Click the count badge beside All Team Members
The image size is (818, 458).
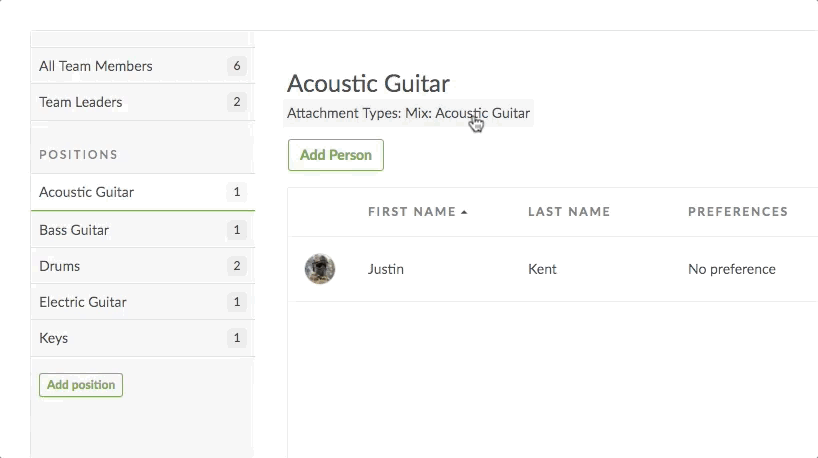237,67
